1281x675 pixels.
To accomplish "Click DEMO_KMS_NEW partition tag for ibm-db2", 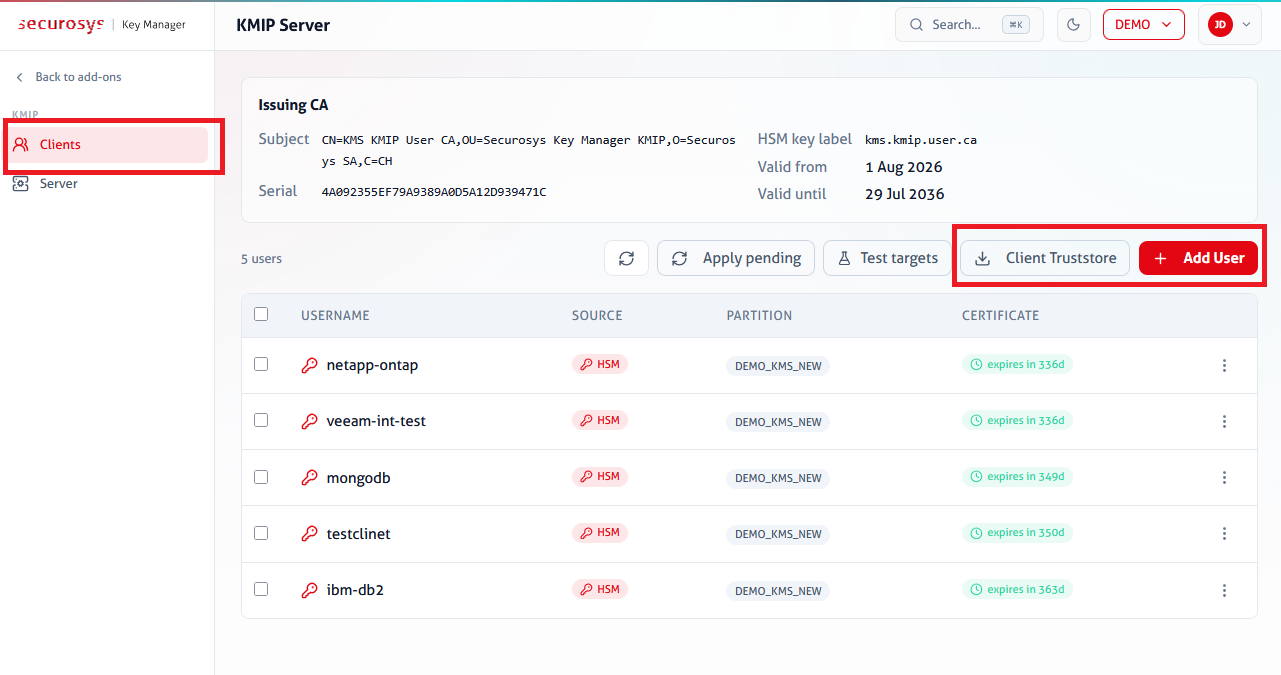I will pos(778,591).
